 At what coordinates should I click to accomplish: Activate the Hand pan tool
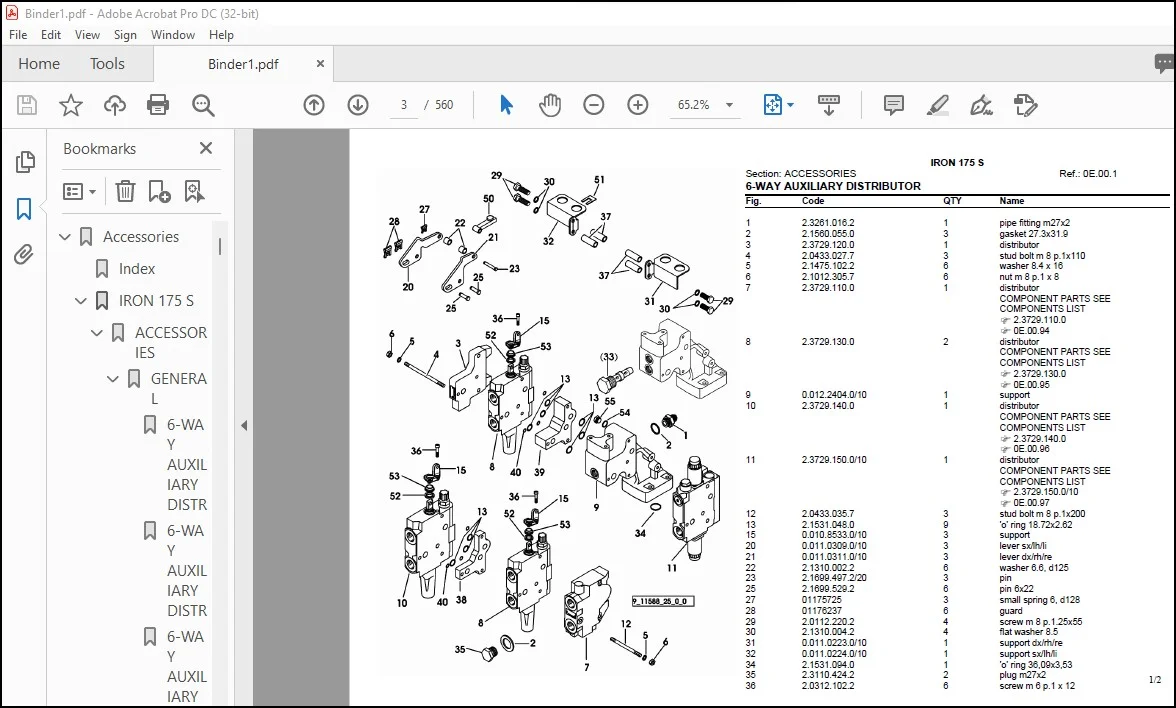click(x=550, y=105)
